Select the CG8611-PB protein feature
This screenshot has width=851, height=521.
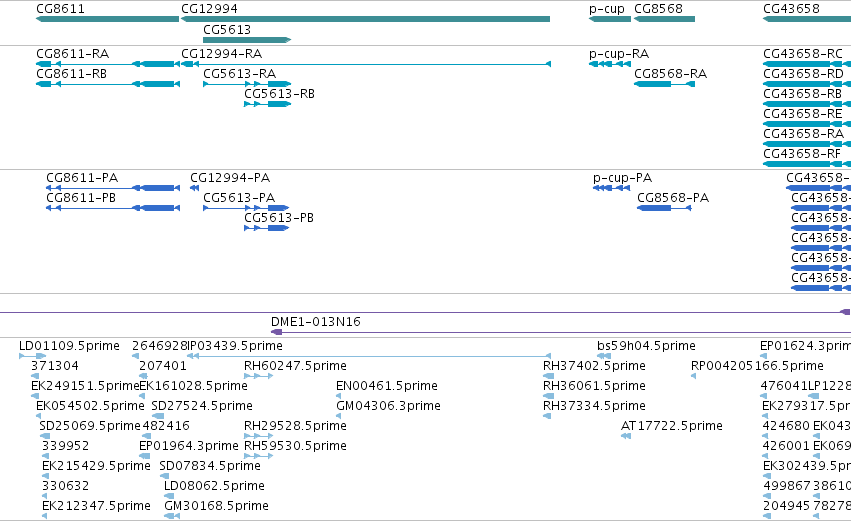click(113, 208)
